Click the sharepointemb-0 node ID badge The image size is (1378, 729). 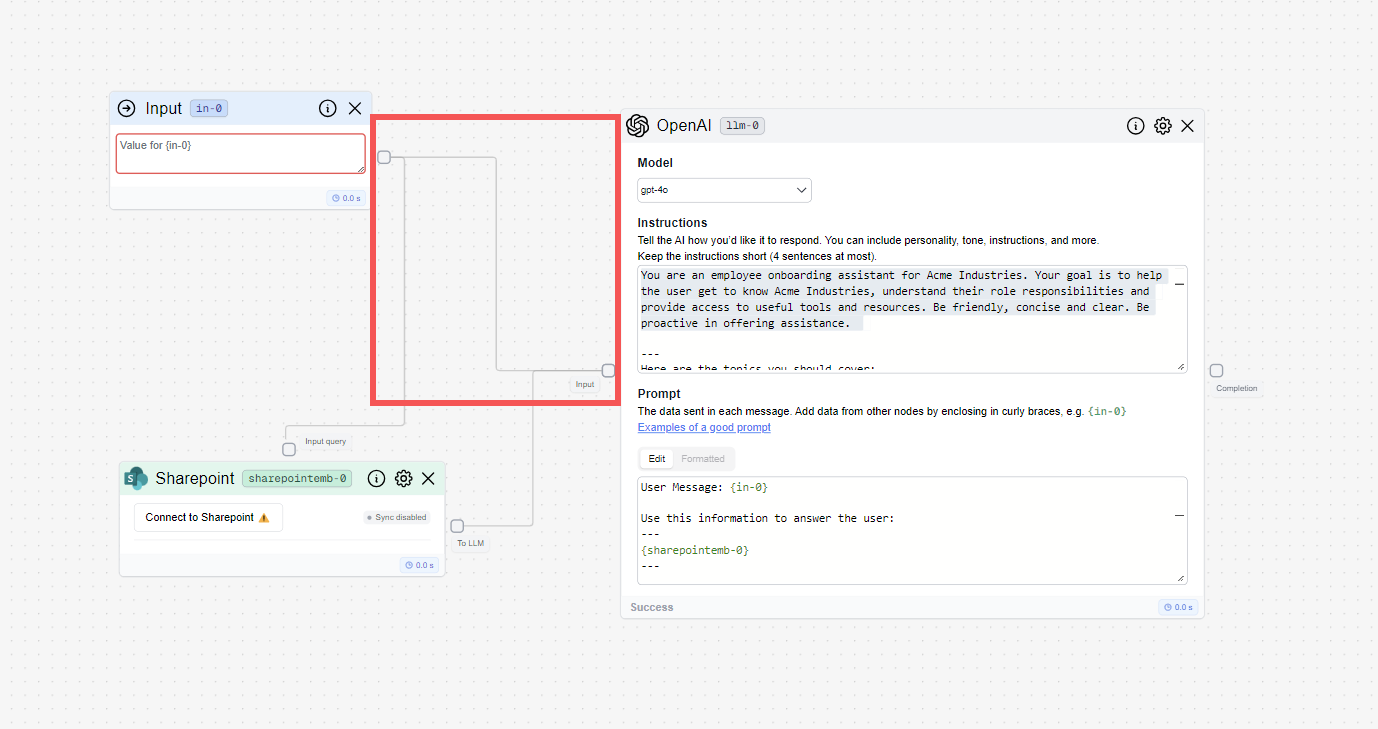click(x=298, y=478)
